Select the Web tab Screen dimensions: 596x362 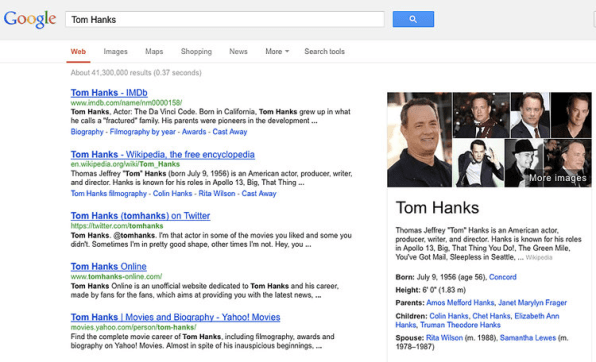78,51
